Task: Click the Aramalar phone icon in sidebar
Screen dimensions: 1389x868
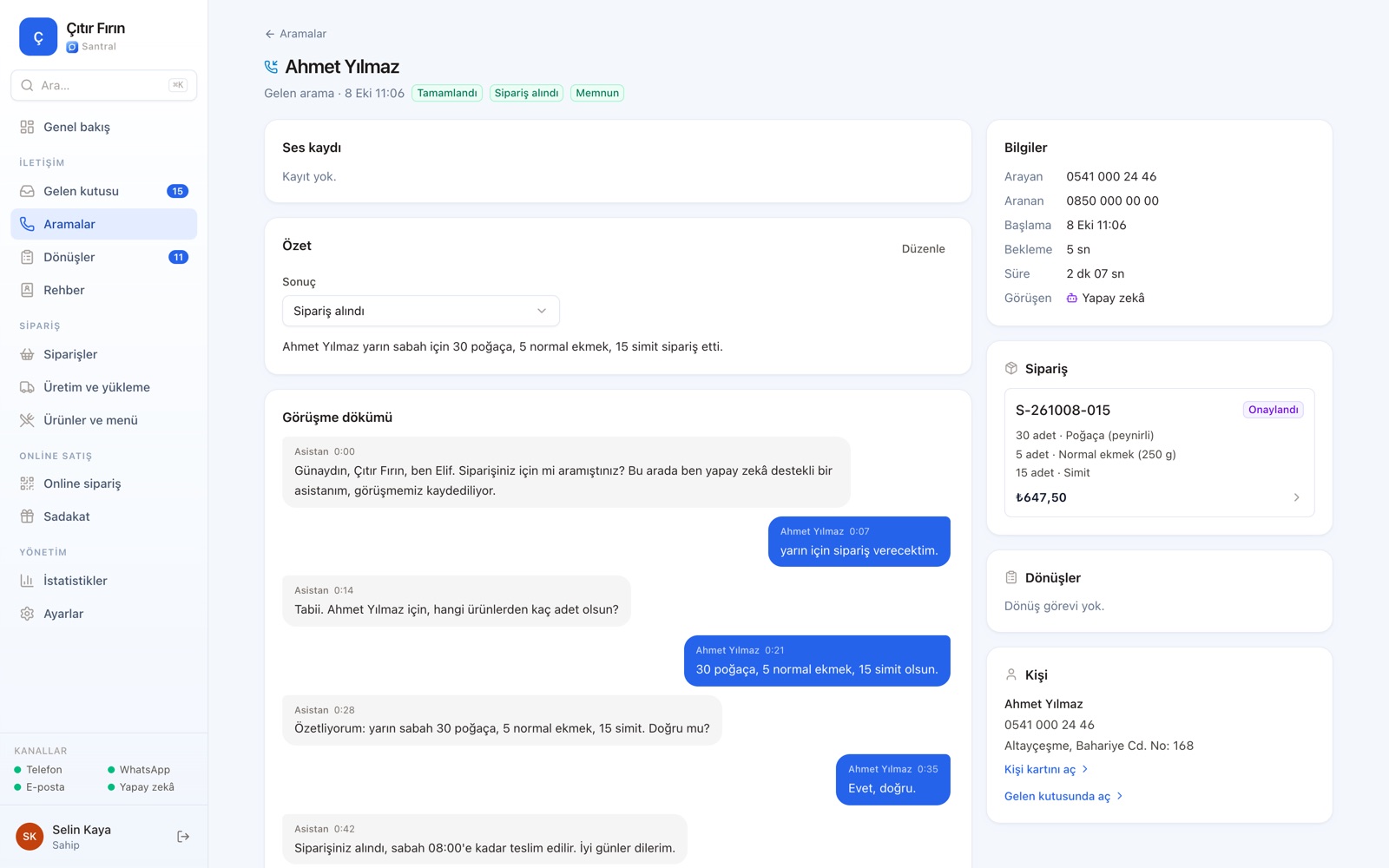Action: pyautogui.click(x=27, y=224)
